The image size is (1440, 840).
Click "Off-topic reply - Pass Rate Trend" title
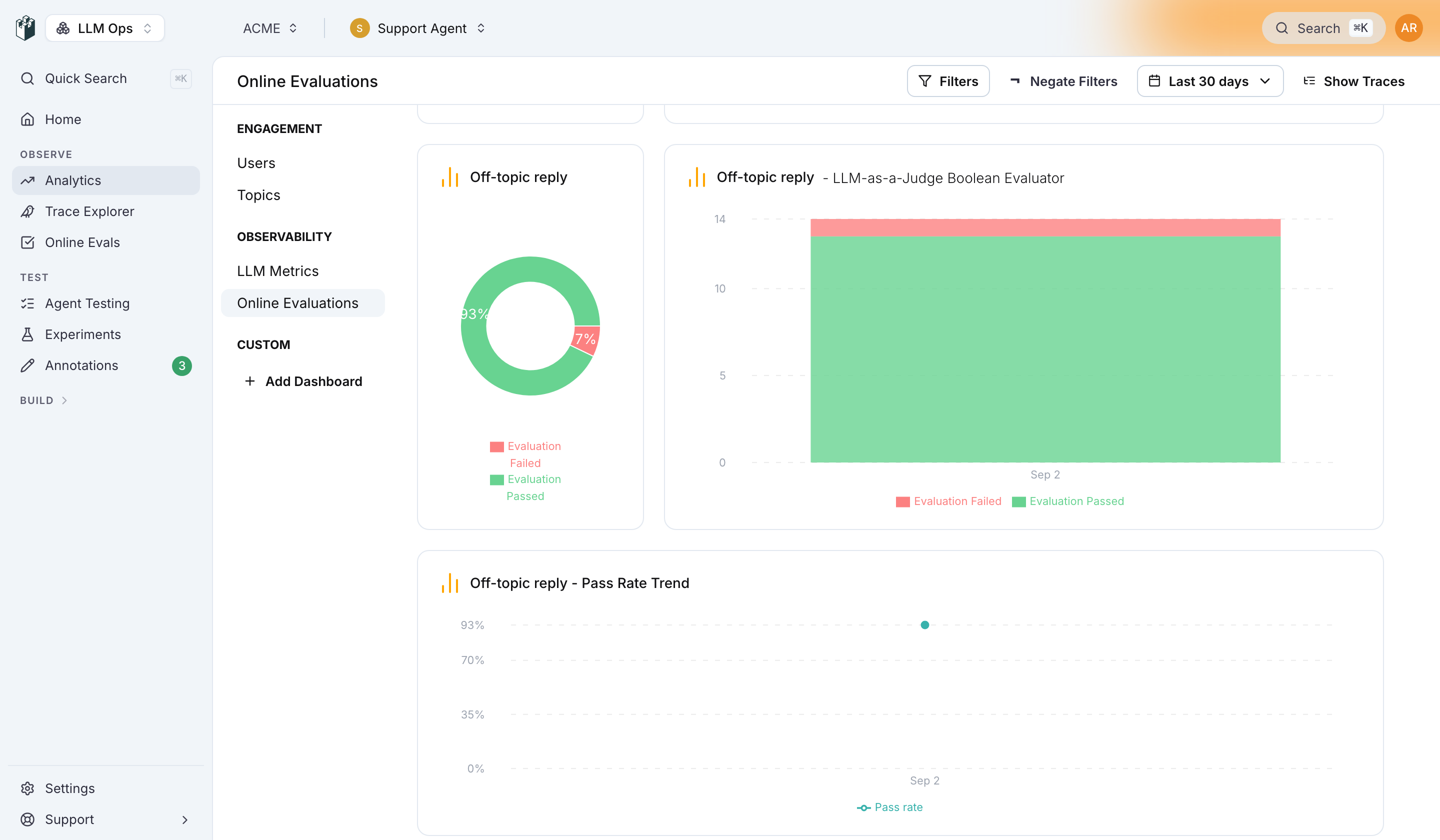point(579,583)
